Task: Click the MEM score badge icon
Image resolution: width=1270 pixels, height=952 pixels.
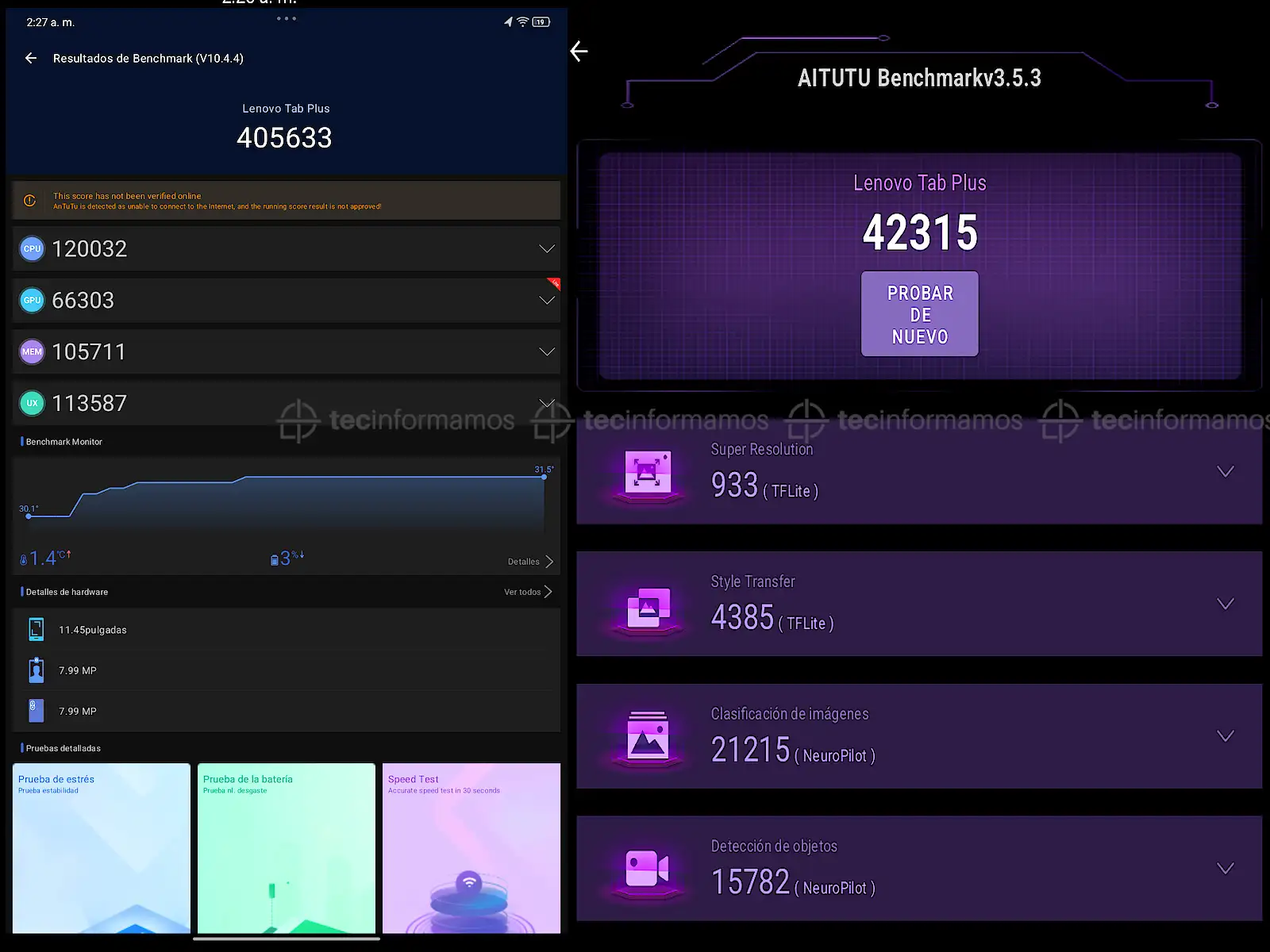Action: pyautogui.click(x=32, y=352)
